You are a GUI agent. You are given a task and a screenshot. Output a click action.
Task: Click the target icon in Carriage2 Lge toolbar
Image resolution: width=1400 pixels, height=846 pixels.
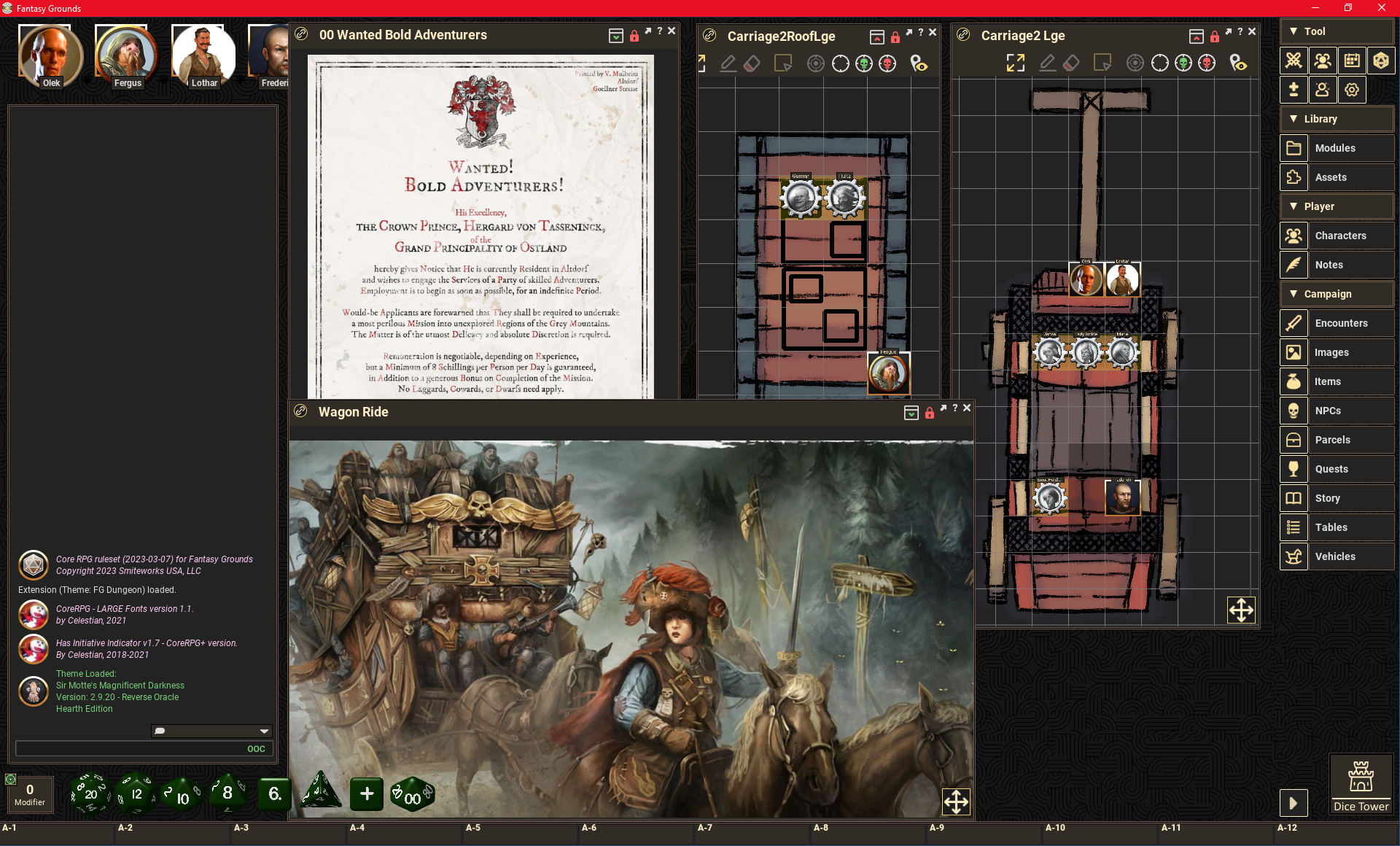coord(1135,63)
